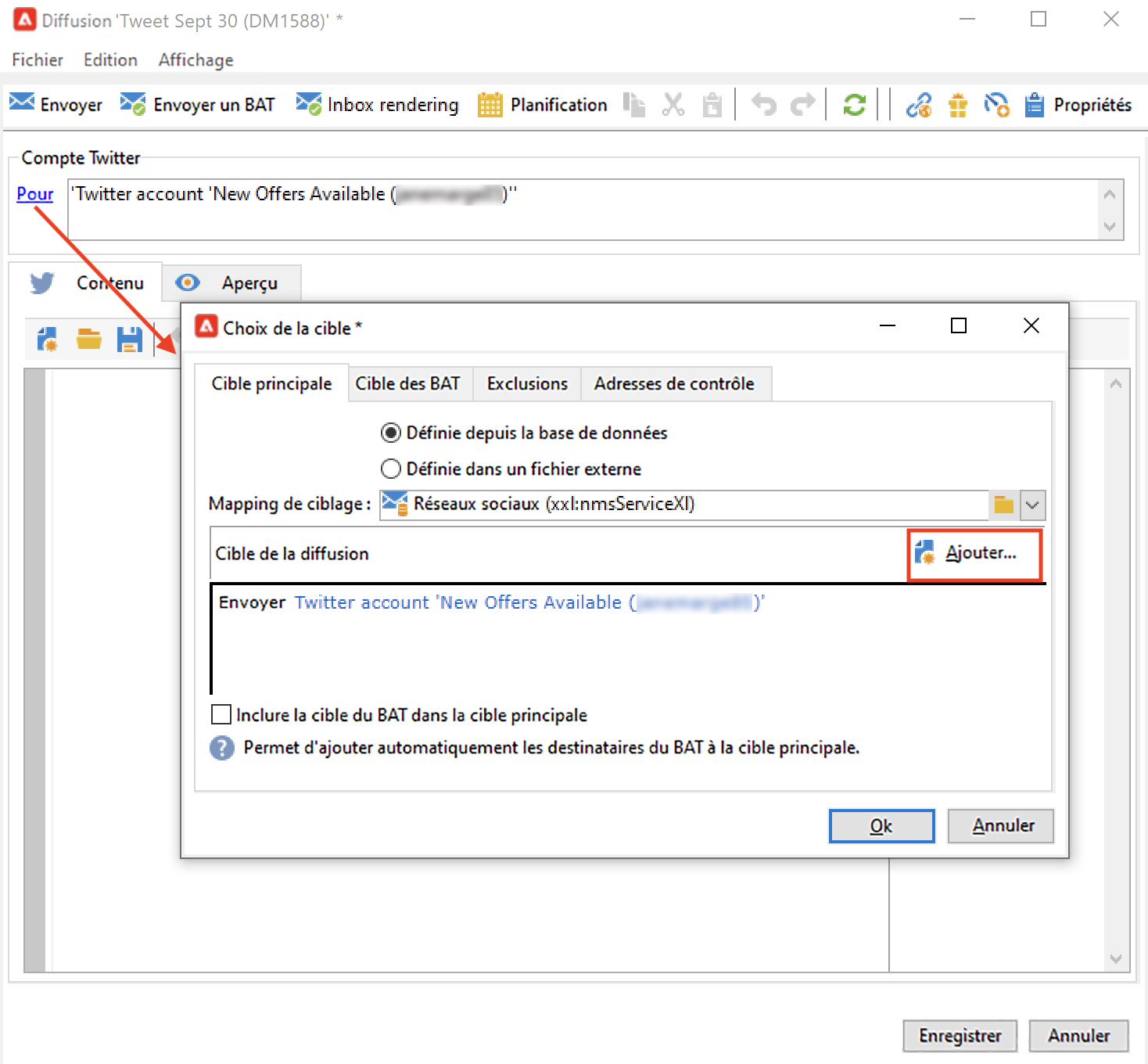This screenshot has width=1148, height=1064.
Task: Click the Compte Twitter text field
Action: click(x=583, y=209)
